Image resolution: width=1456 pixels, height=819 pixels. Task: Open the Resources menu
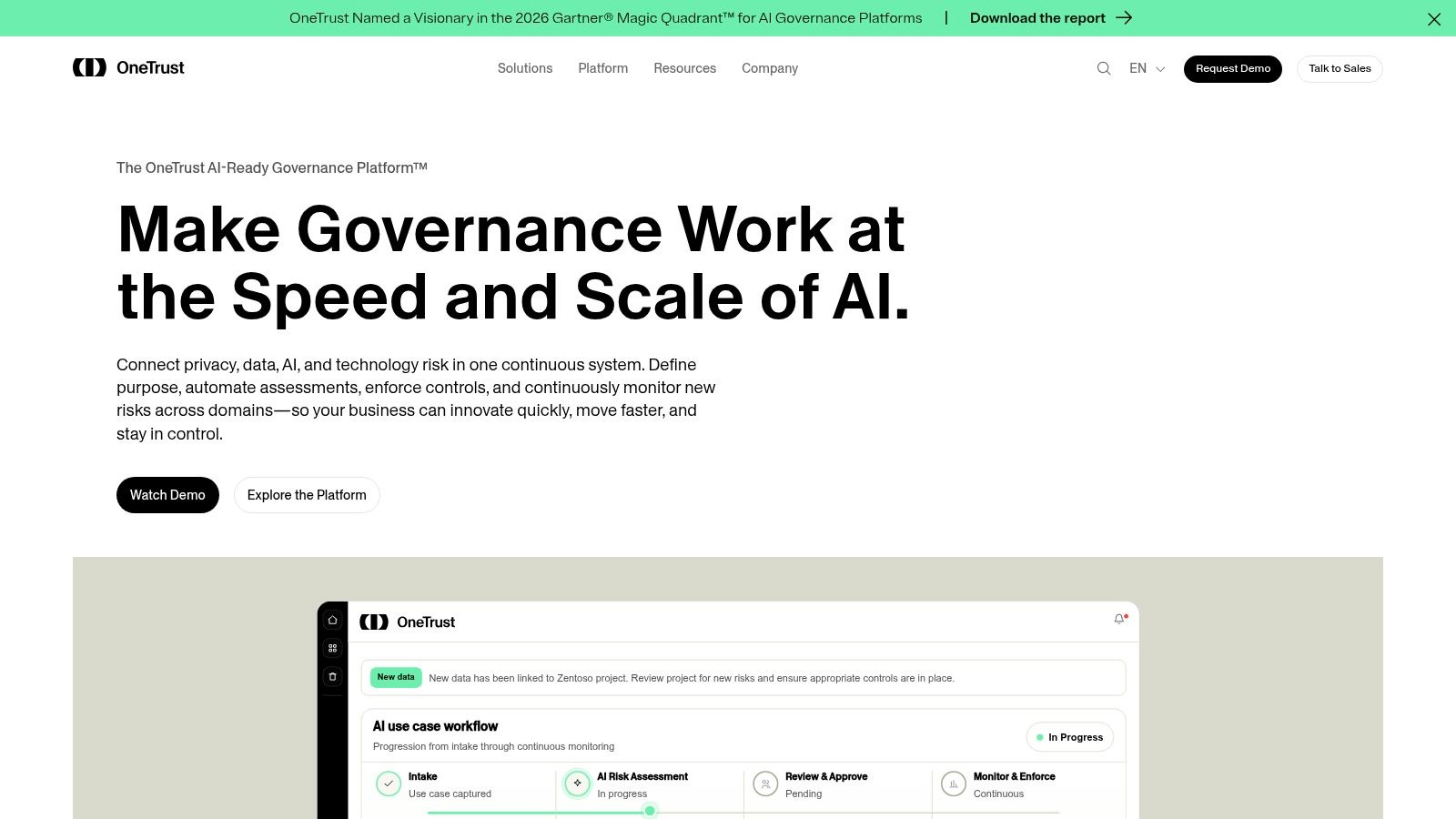(x=685, y=68)
